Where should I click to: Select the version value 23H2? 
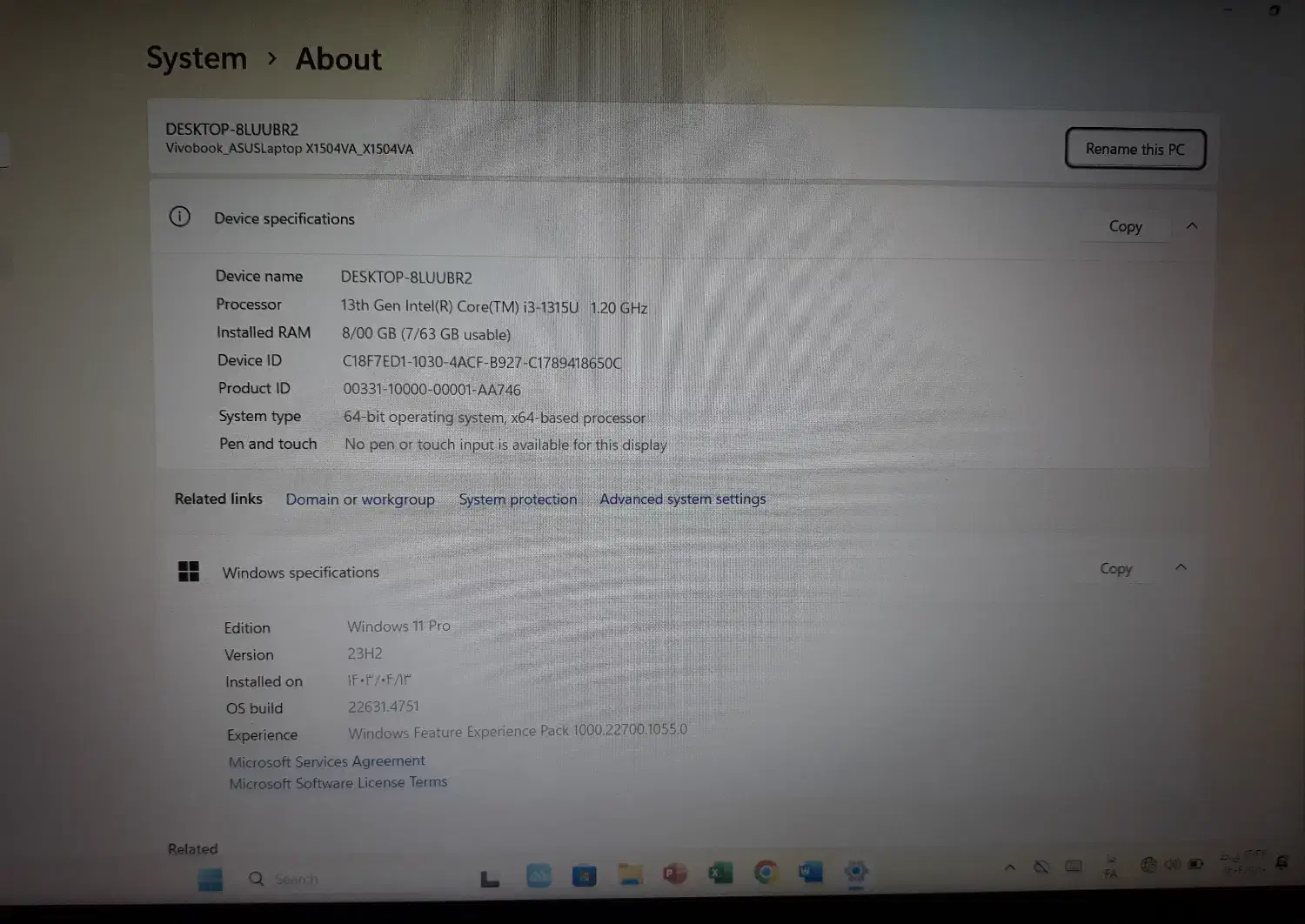coord(365,653)
